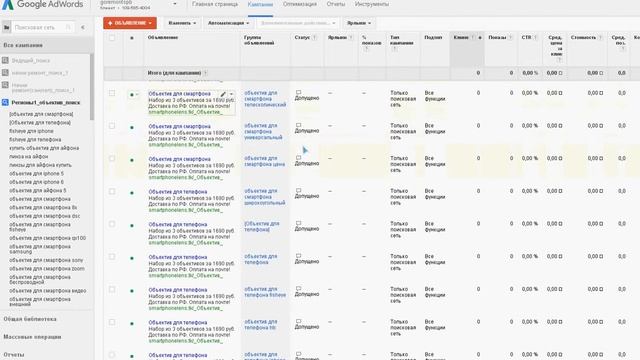Open ad group link телефона fisheye
Screen dimensions: 640x360
265,292
